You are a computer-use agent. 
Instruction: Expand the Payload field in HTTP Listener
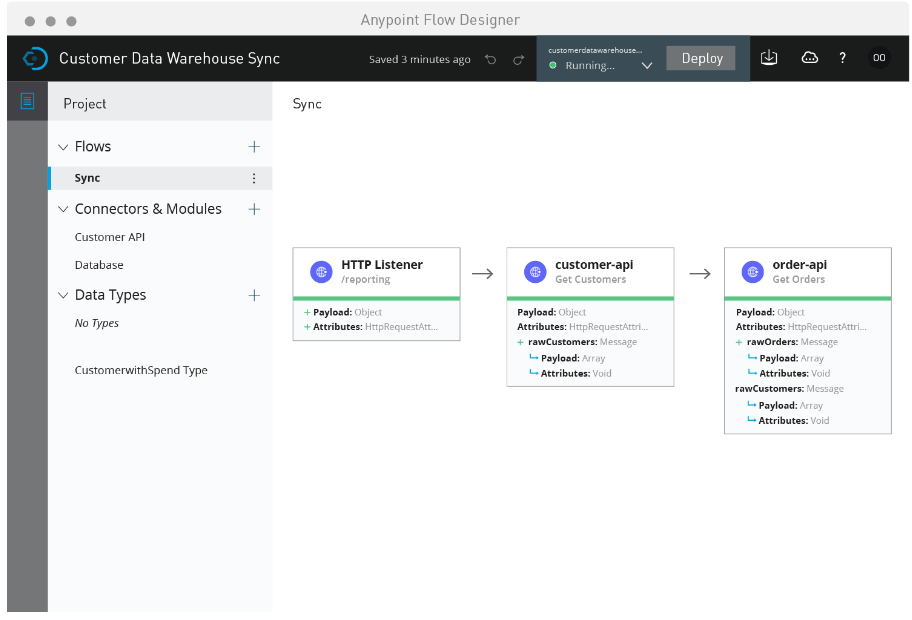pos(307,313)
